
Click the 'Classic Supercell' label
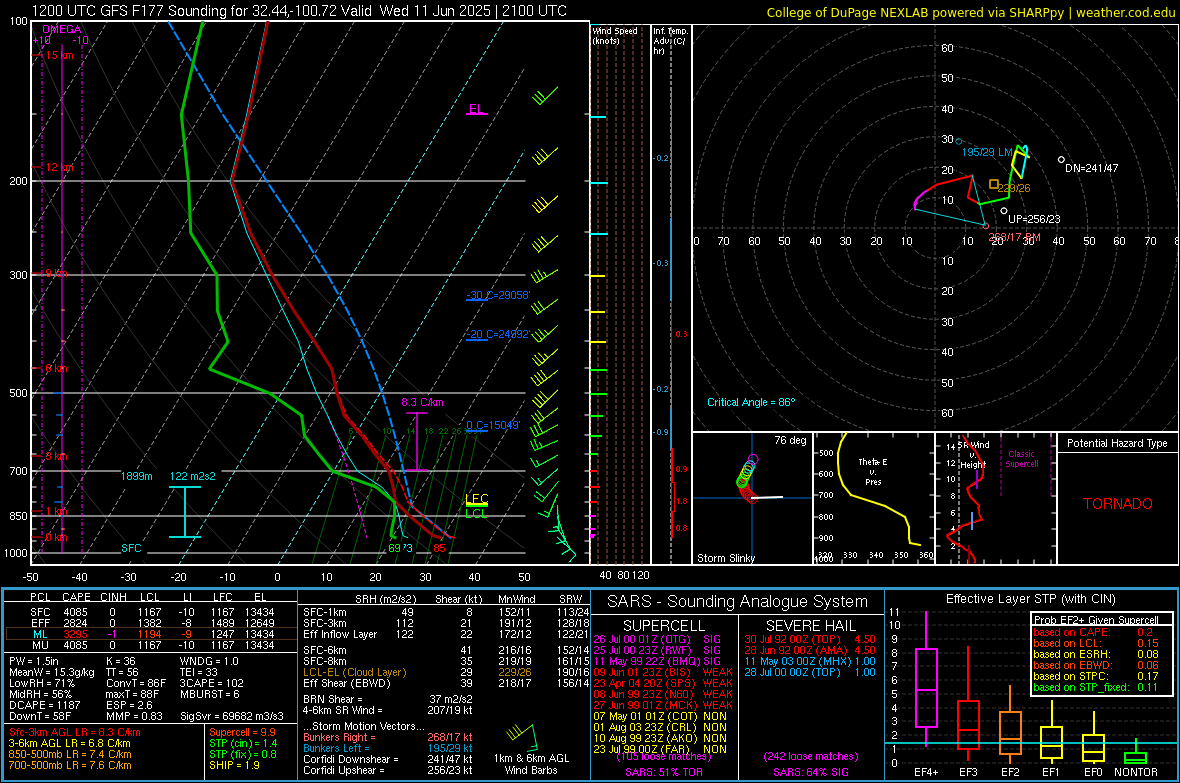1021,459
